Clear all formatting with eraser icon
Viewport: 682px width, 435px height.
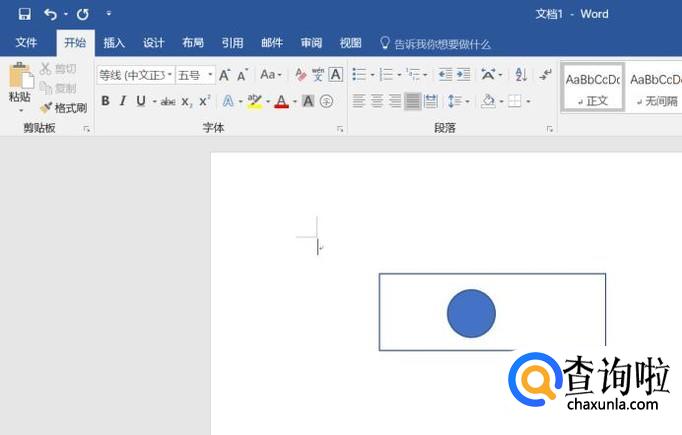pos(301,75)
